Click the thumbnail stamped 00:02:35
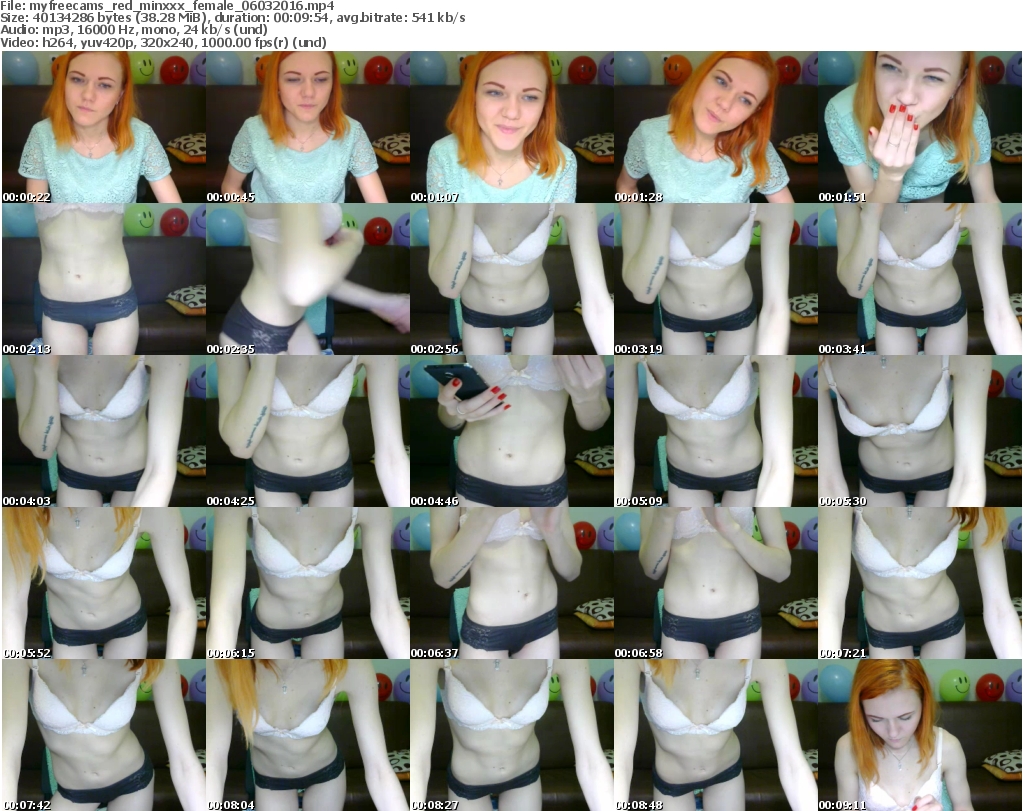Viewport: 1024px width, 811px height. [x=308, y=279]
